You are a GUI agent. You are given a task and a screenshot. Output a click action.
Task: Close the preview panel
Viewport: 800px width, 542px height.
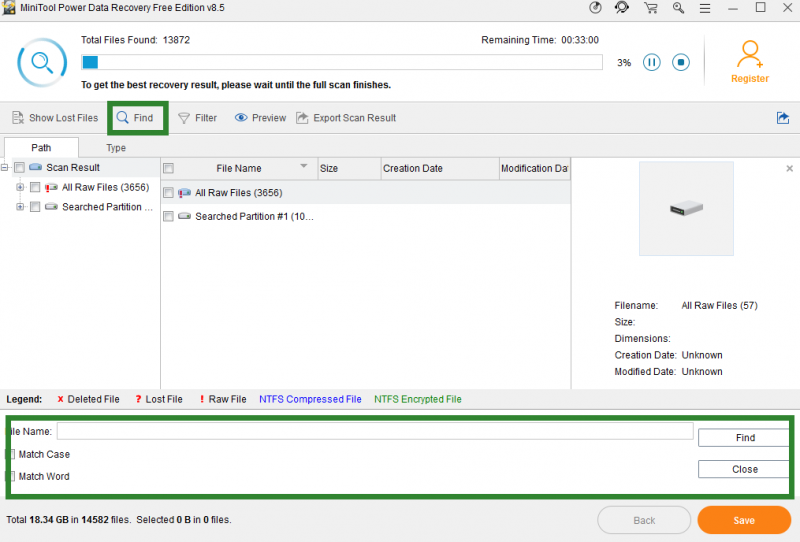789,168
